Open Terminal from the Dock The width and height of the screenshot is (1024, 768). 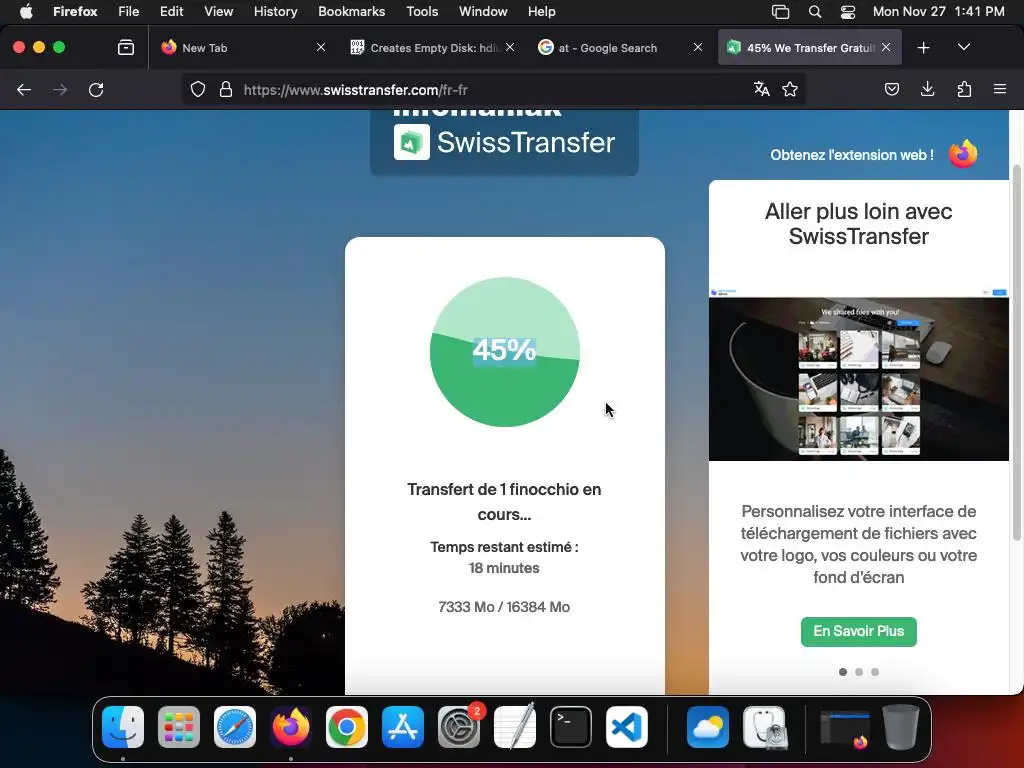click(571, 727)
